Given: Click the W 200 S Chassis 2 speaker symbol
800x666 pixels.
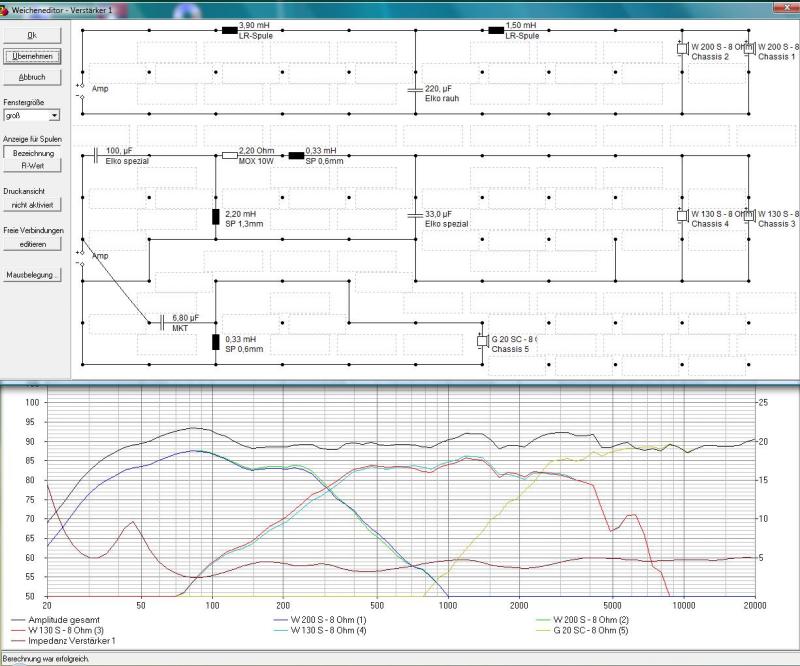Looking at the screenshot, I should (682, 48).
